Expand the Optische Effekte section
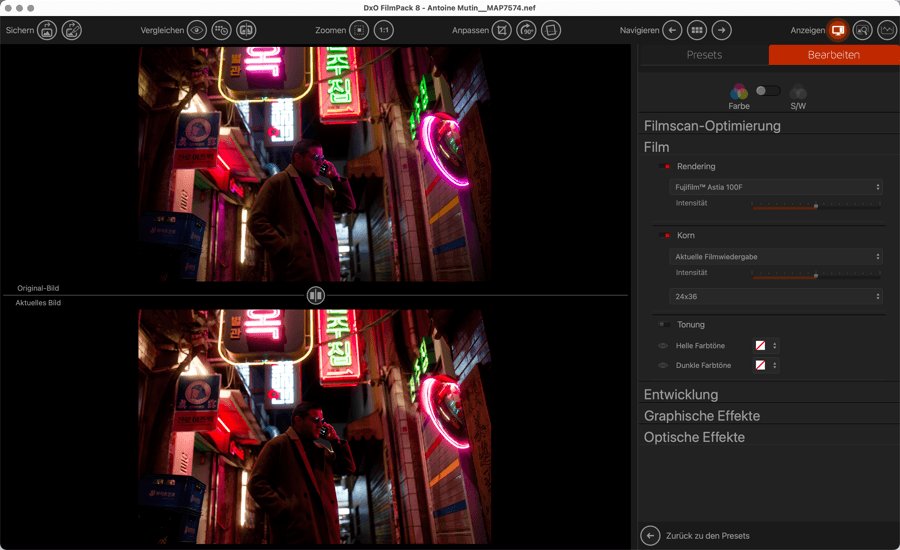Viewport: 900px width, 550px height. 694,437
